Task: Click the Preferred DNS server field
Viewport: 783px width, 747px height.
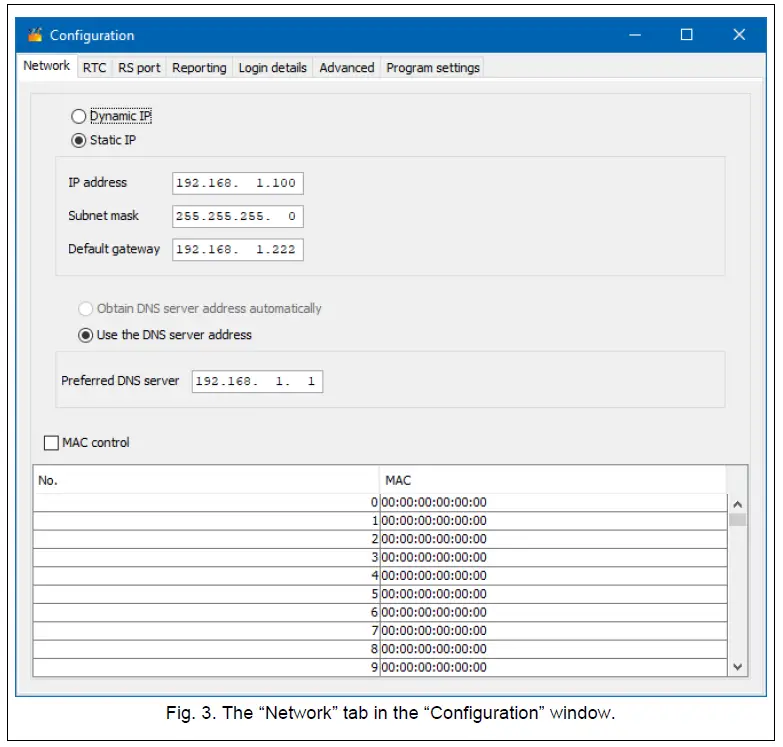Action: click(x=257, y=381)
